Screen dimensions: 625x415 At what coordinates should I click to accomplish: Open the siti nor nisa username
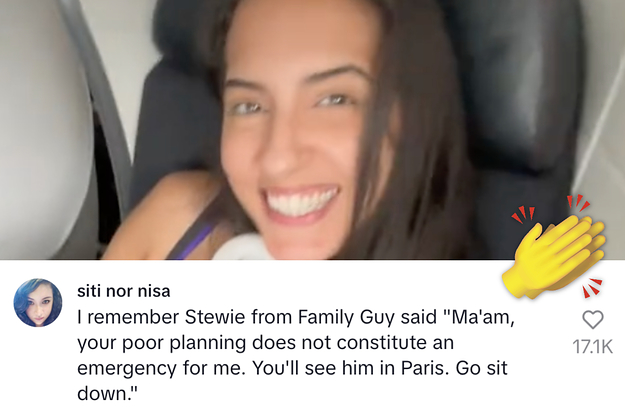pos(124,291)
